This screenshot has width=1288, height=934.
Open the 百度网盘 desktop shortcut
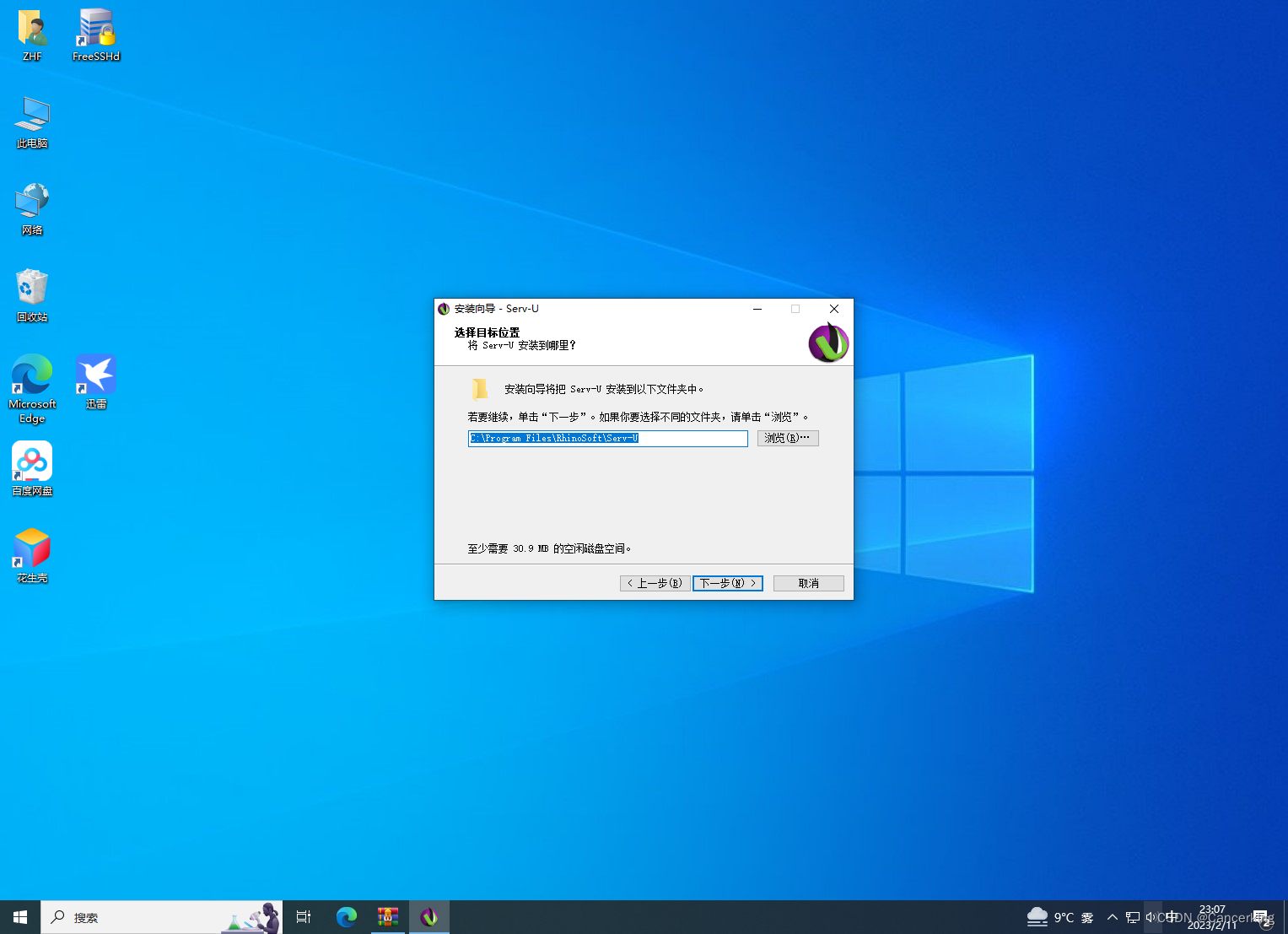tap(32, 469)
